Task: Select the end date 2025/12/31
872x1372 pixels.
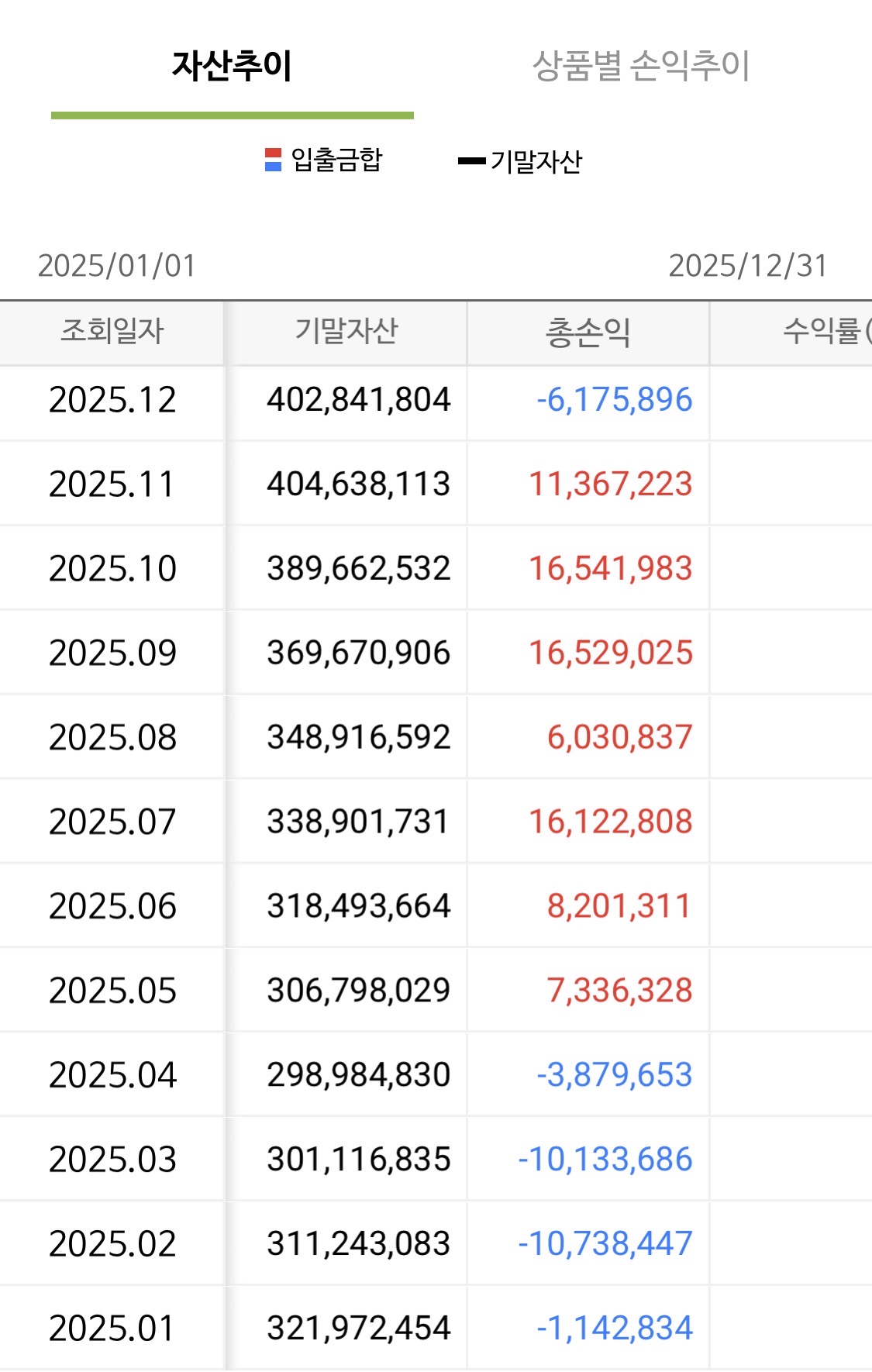Action: pyautogui.click(x=747, y=266)
